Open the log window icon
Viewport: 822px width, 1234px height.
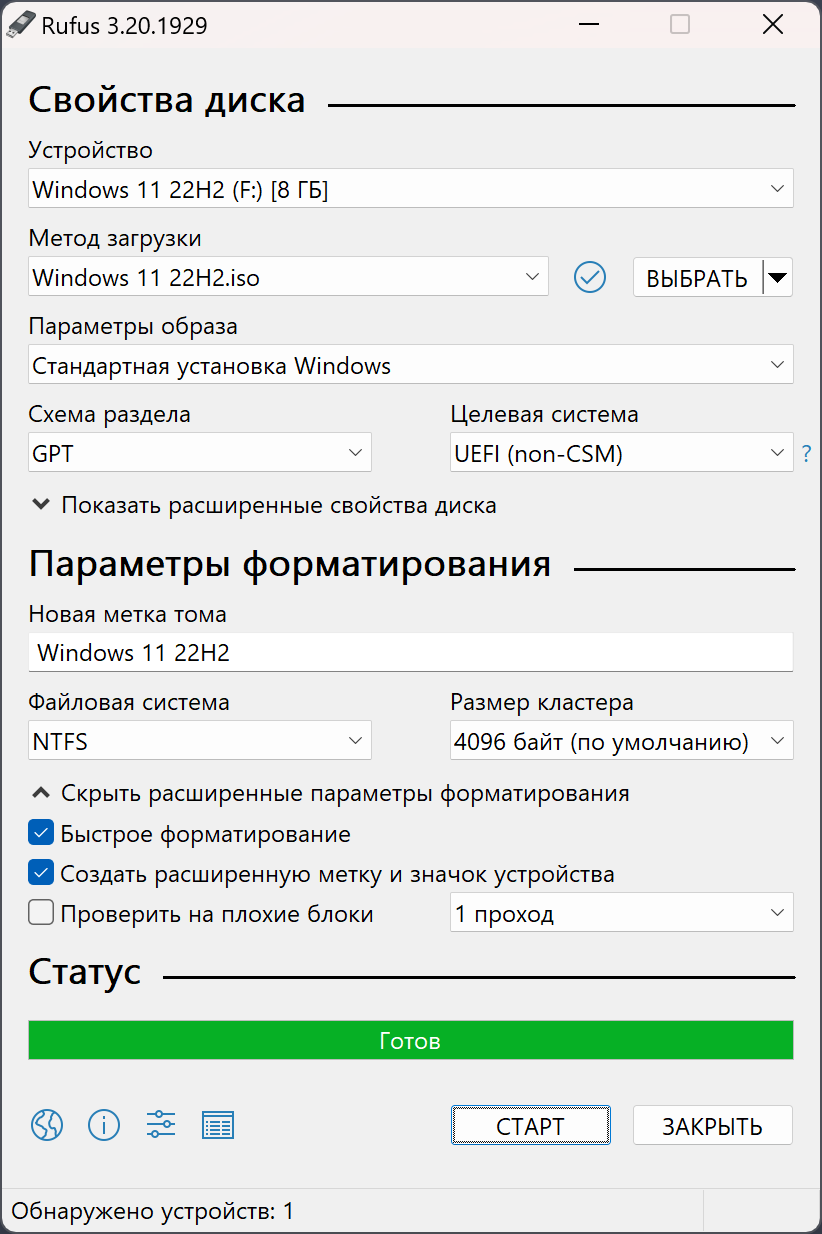(x=218, y=1125)
